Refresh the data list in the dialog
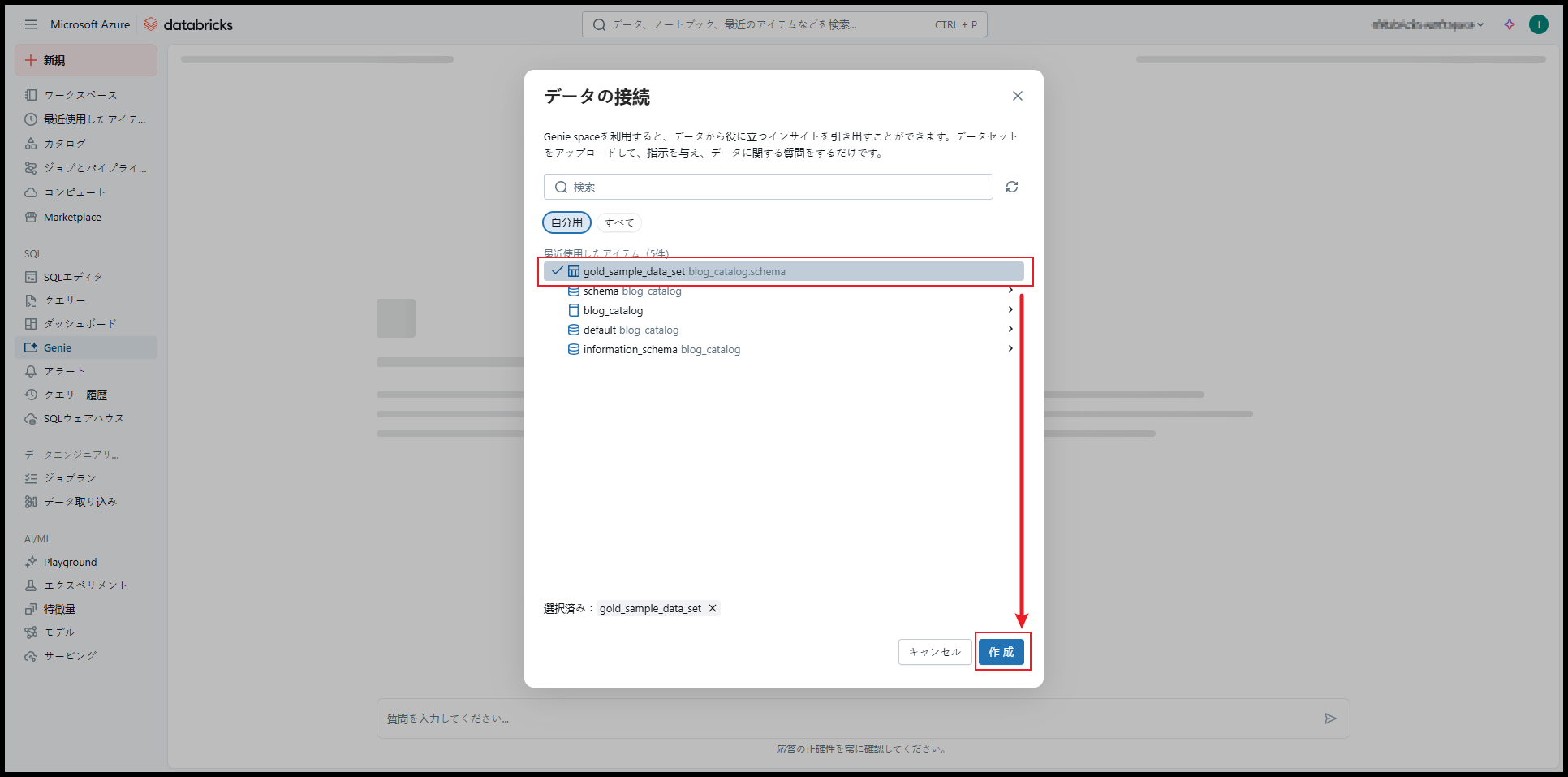1568x777 pixels. (x=1012, y=187)
